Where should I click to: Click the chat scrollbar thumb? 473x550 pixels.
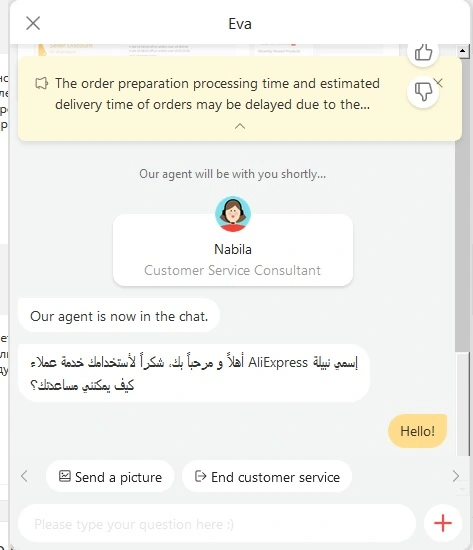point(462,204)
